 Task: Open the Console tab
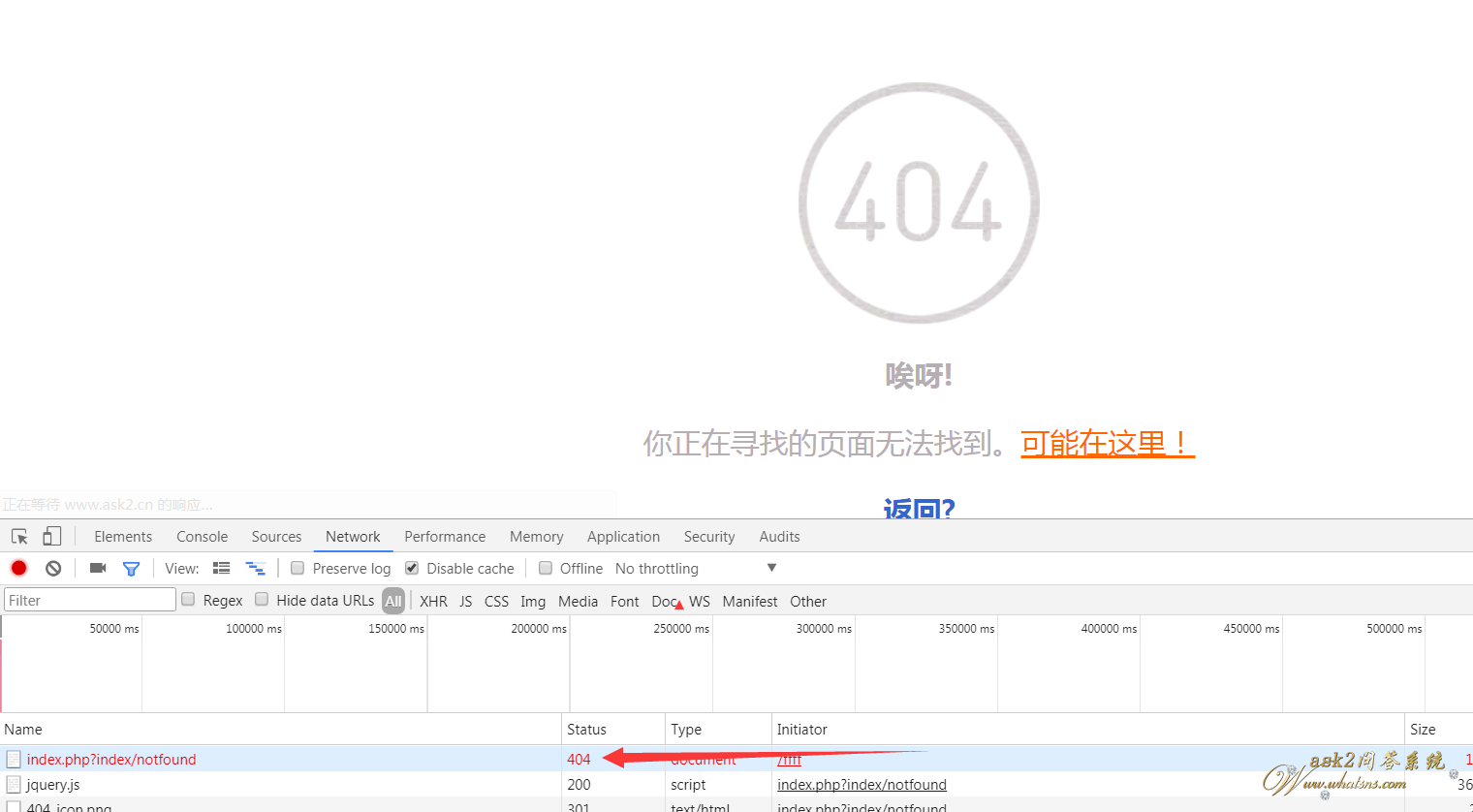(x=202, y=537)
